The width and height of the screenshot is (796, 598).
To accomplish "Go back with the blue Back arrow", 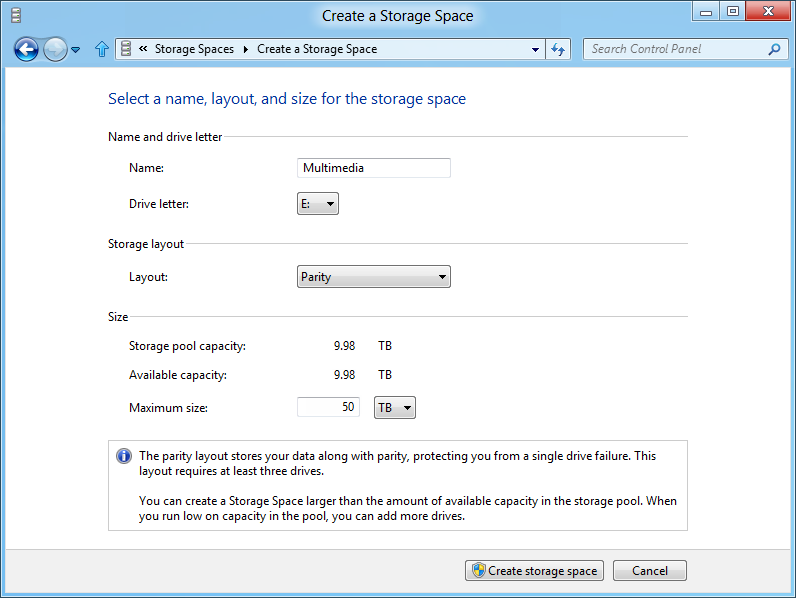I will tap(26, 50).
